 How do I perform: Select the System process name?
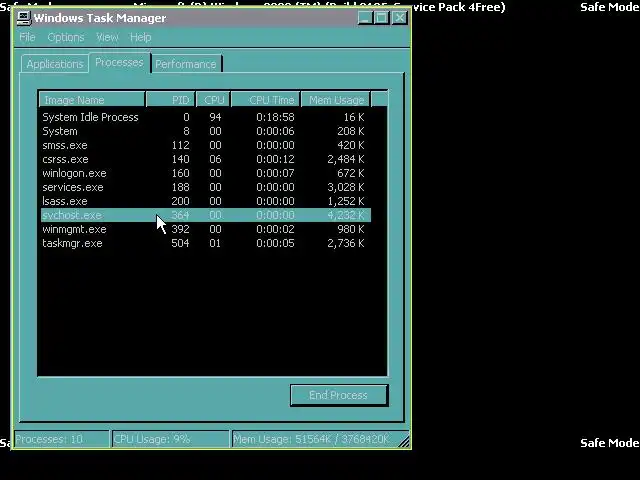pos(60,131)
